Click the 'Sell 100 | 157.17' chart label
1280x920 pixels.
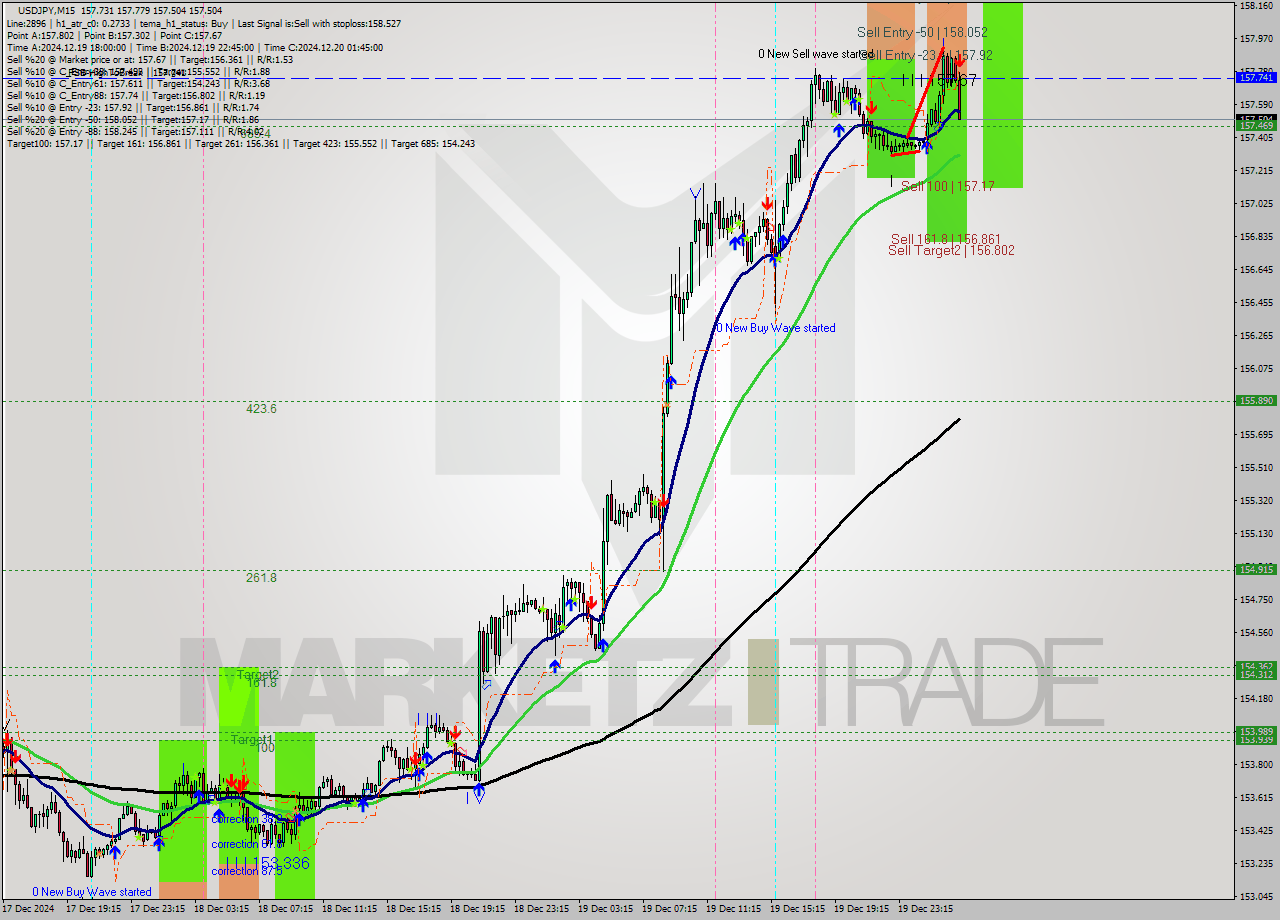[x=947, y=186]
